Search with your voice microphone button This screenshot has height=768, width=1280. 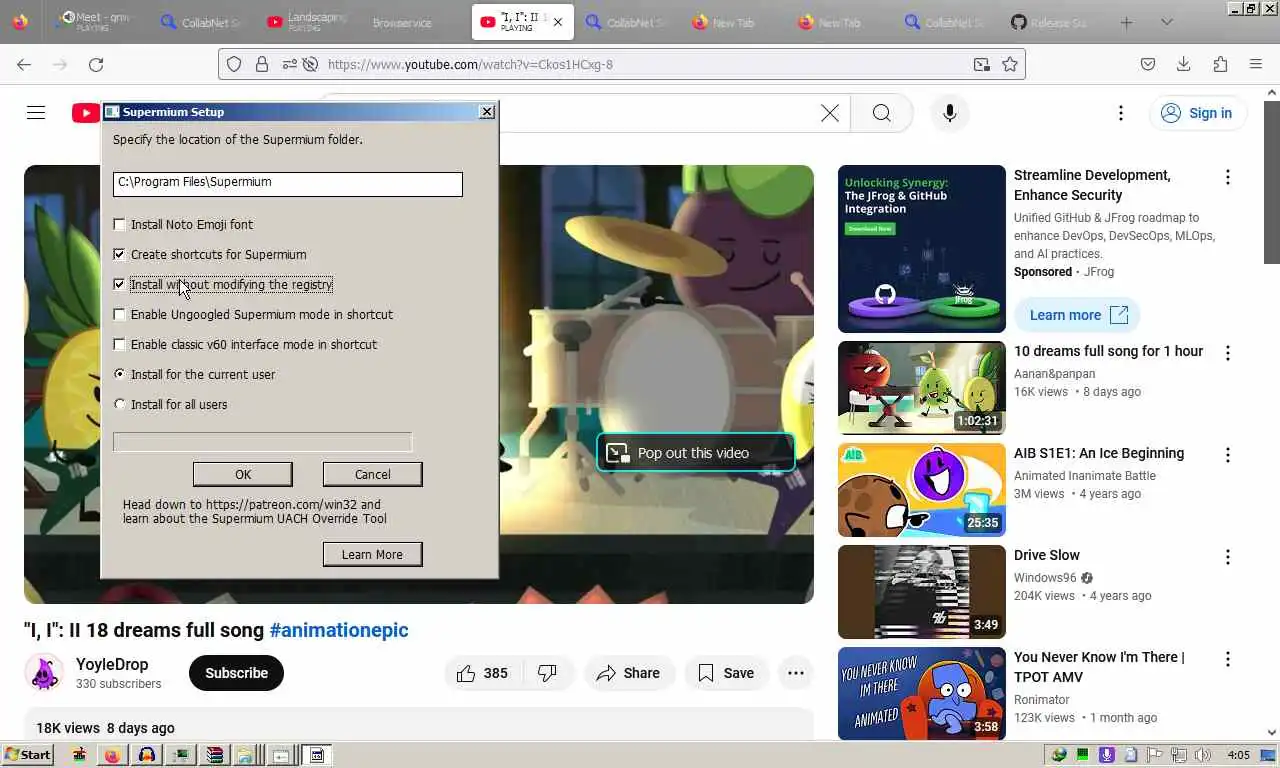(950, 113)
